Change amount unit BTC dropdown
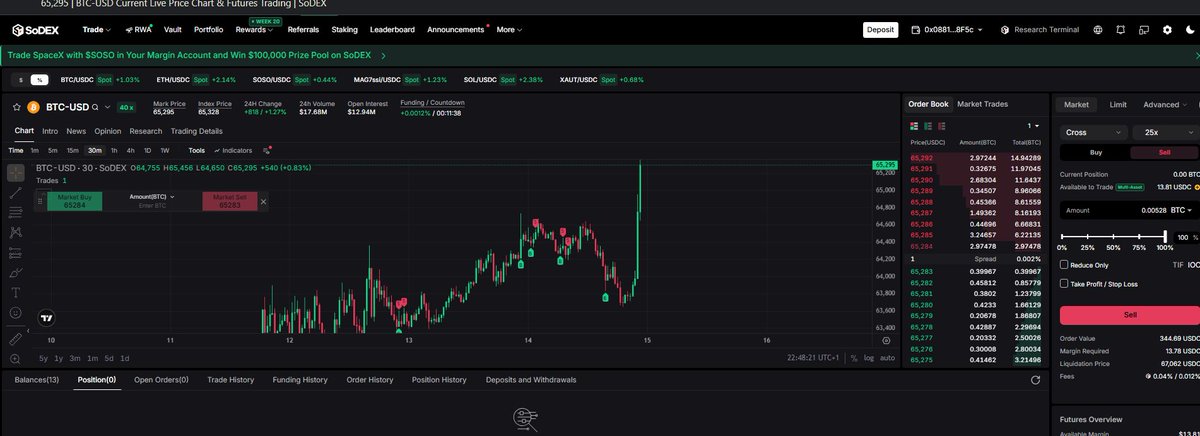The width and height of the screenshot is (1200, 436). (1182, 210)
